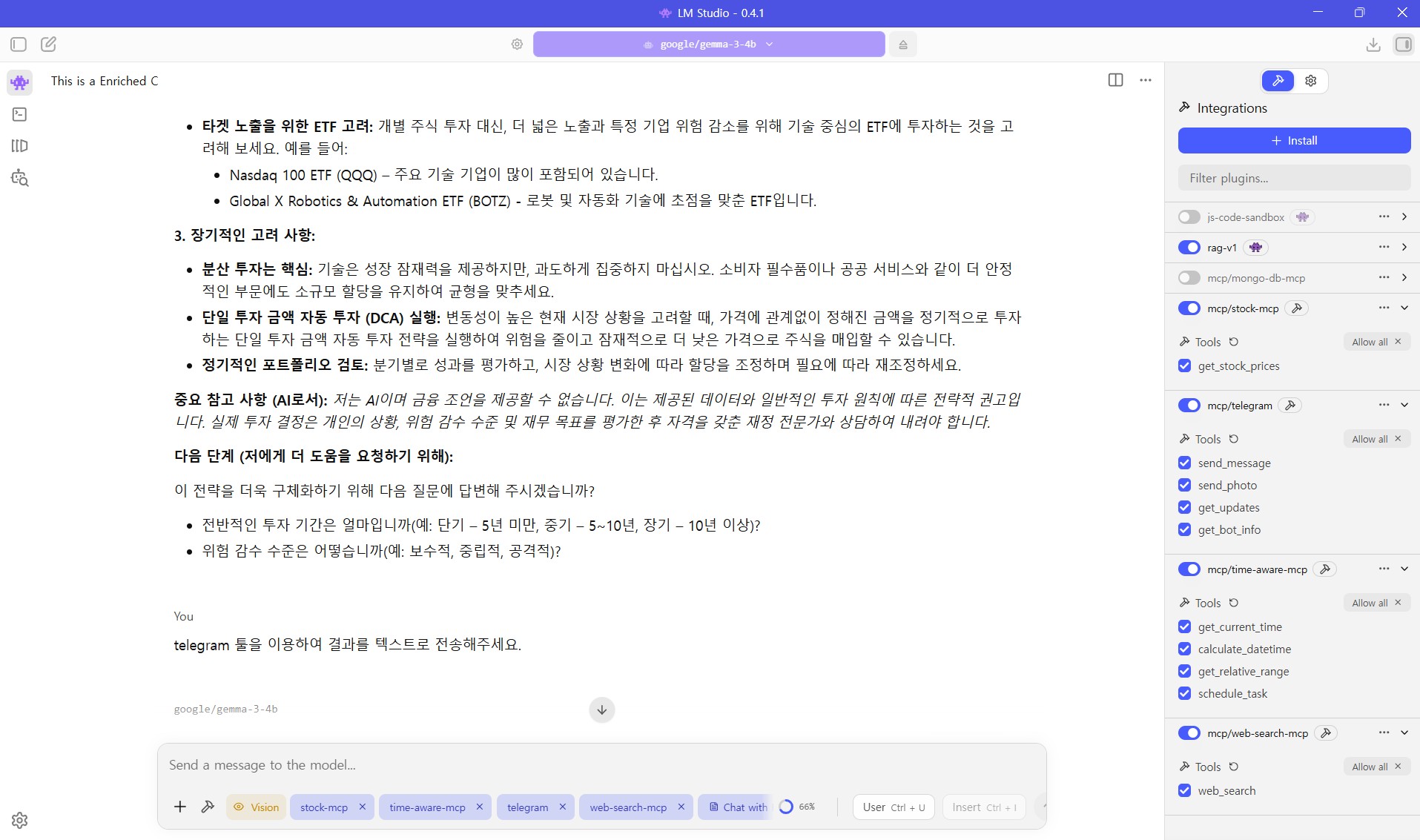1420x840 pixels.
Task: Click the 66% context usage indicator
Action: [x=797, y=807]
